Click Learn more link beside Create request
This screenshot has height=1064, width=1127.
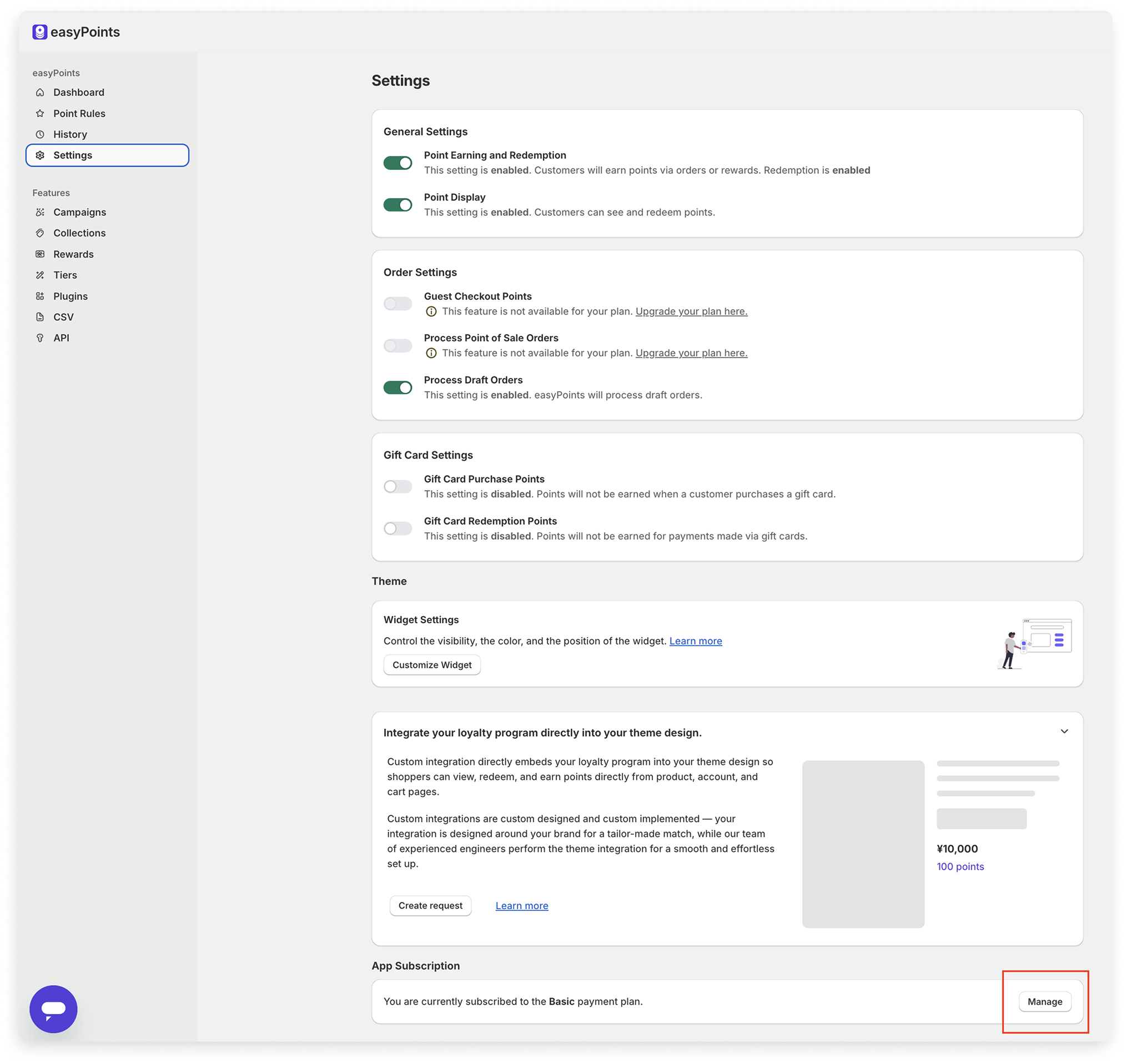522,906
